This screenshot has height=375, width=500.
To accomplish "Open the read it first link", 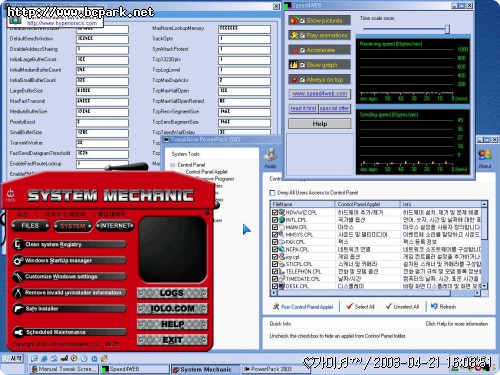I will pos(303,108).
